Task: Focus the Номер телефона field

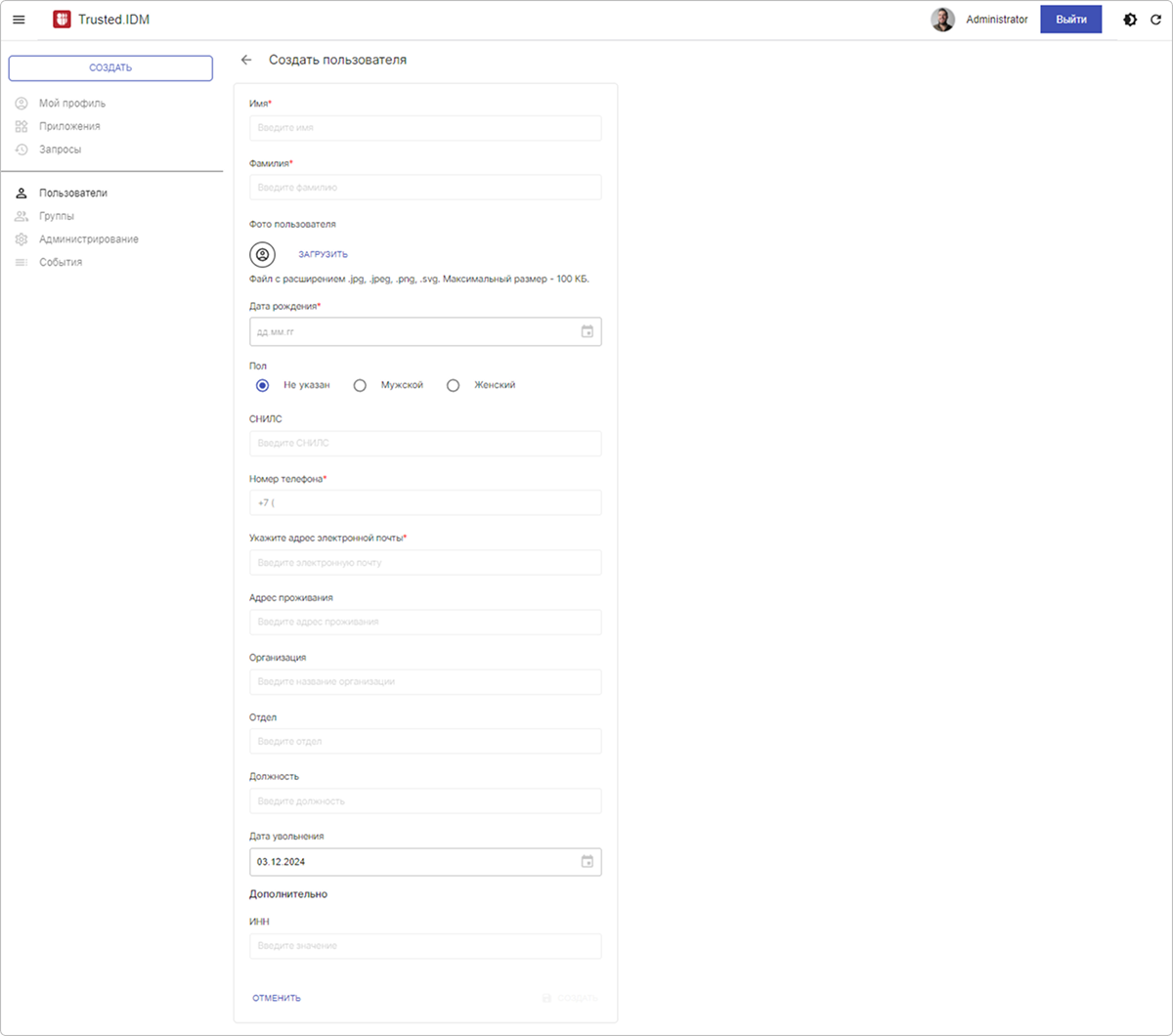Action: [x=425, y=502]
